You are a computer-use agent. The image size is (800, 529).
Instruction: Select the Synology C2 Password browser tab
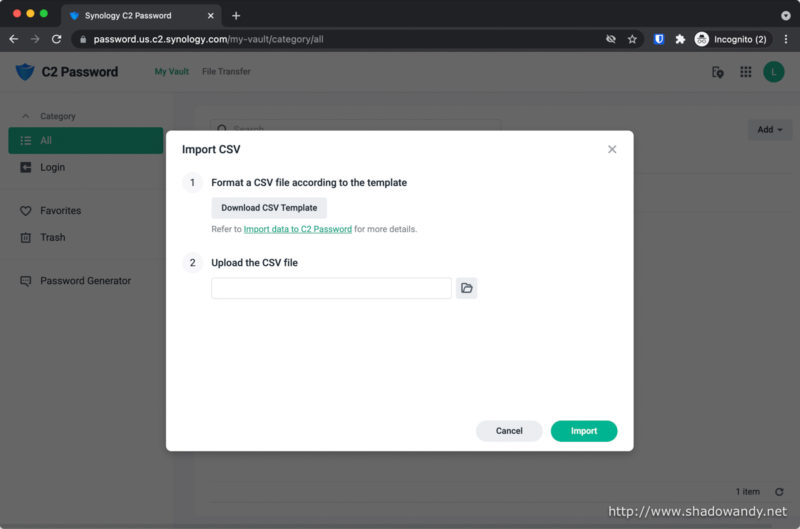pos(140,16)
